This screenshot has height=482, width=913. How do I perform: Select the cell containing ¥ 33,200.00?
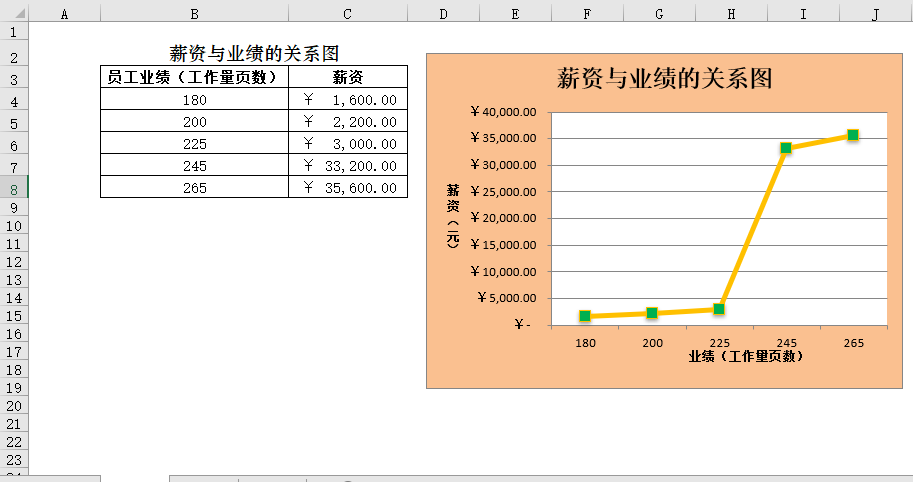[x=348, y=166]
